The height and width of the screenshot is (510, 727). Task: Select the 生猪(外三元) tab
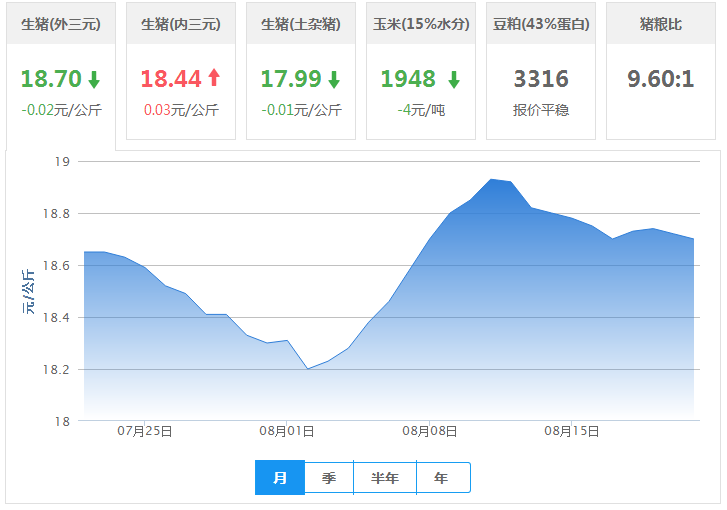pyautogui.click(x=61, y=24)
